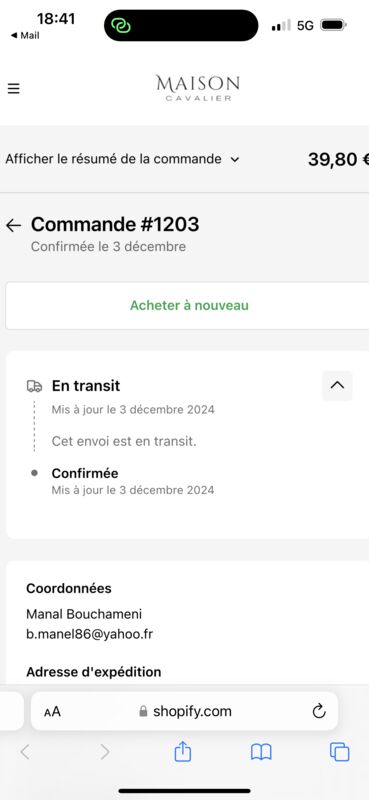
Task: Show Safari tabs overview icon
Action: pyautogui.click(x=339, y=752)
